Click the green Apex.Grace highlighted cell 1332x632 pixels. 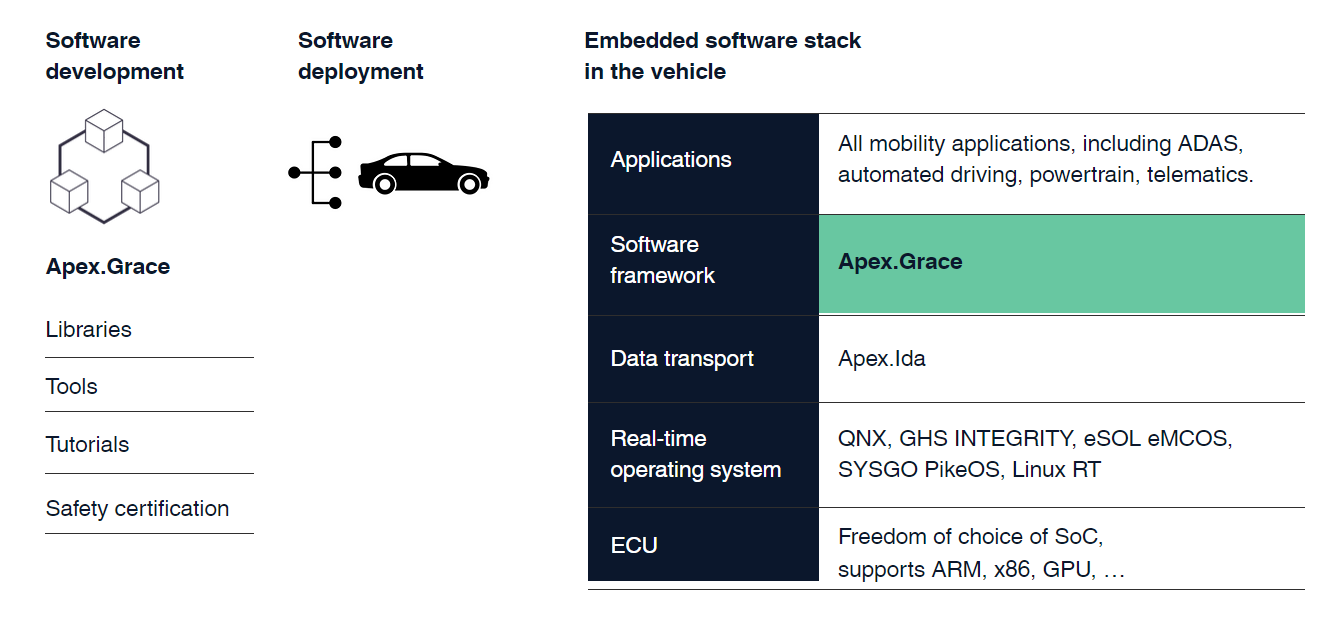point(1060,263)
